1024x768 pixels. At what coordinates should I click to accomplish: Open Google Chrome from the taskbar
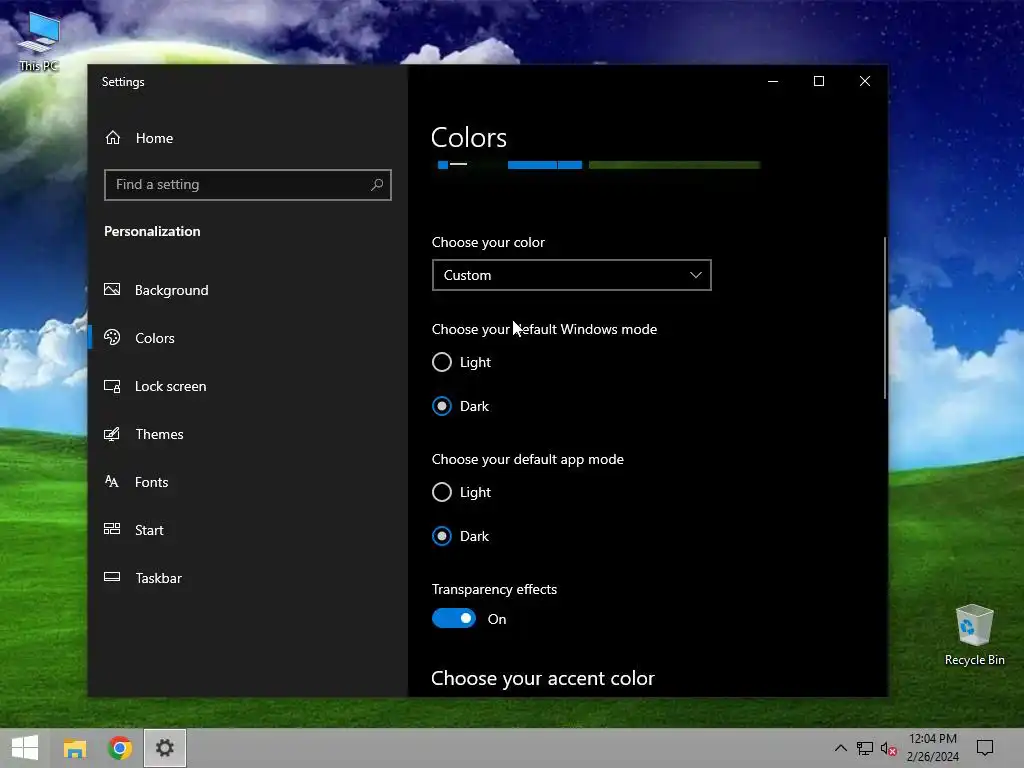pos(120,748)
